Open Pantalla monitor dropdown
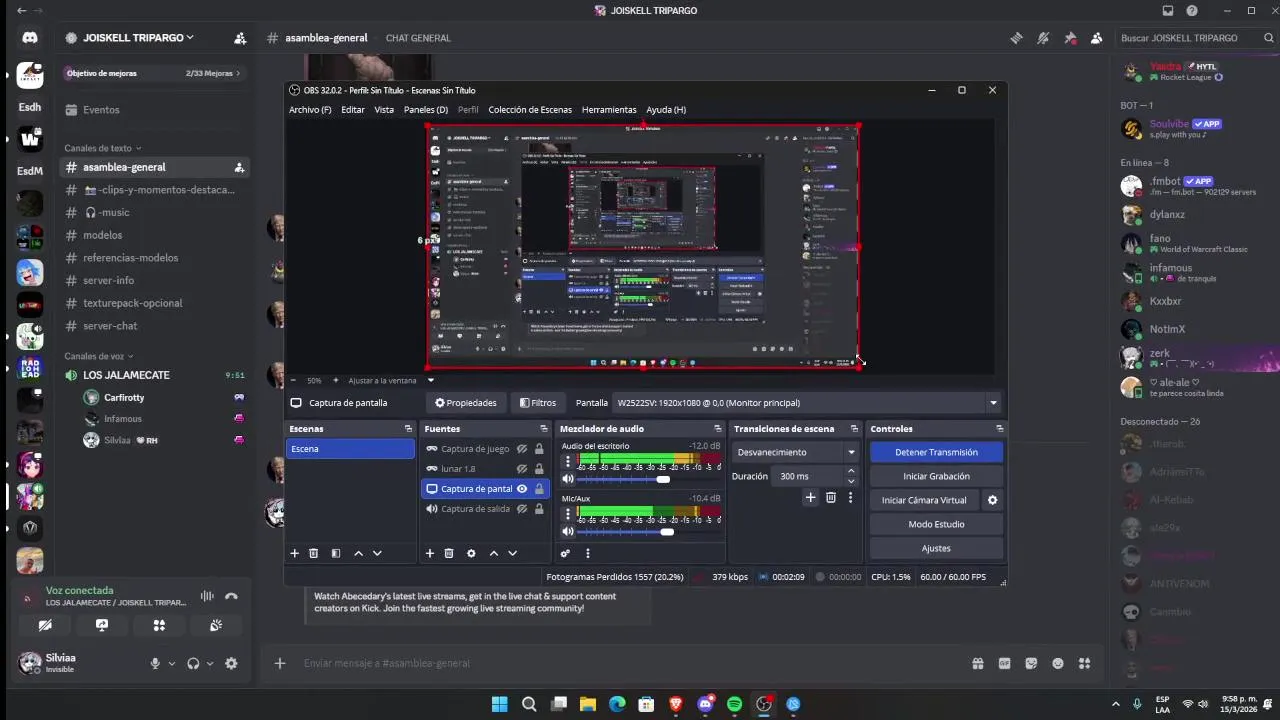The image size is (1280, 720). tap(993, 403)
